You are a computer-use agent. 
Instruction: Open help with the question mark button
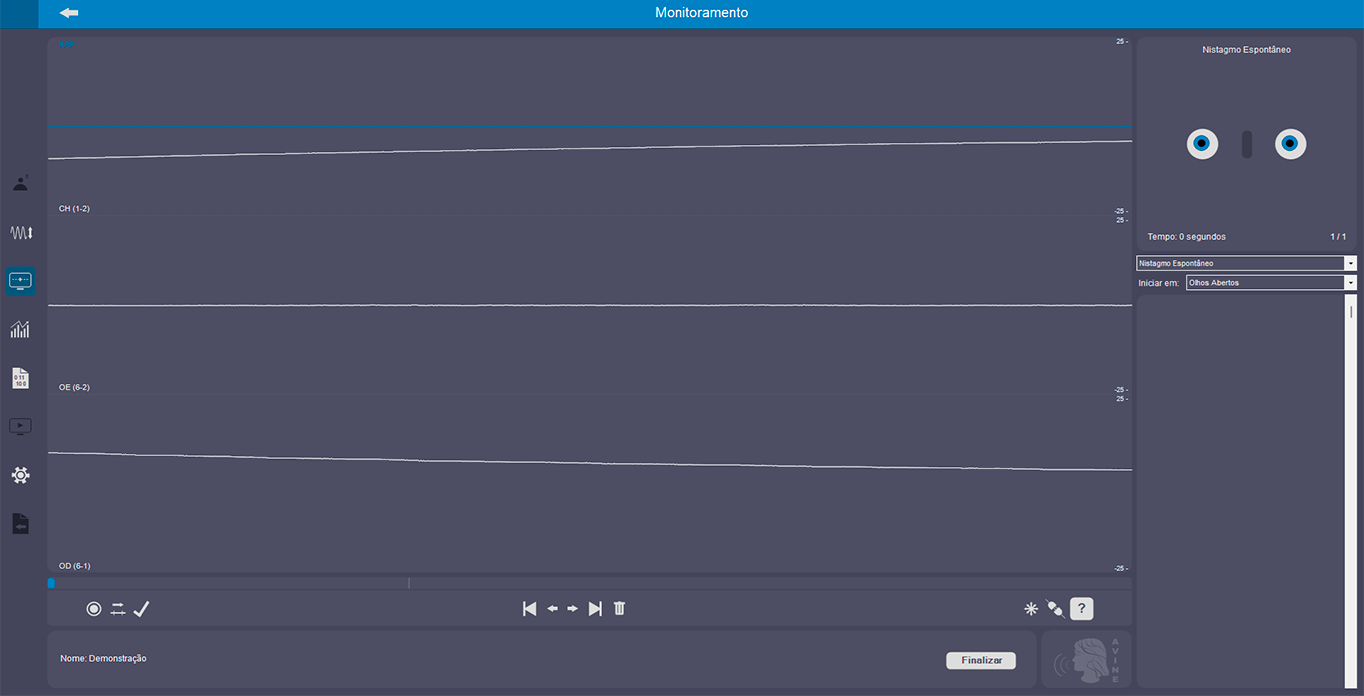tap(1081, 609)
